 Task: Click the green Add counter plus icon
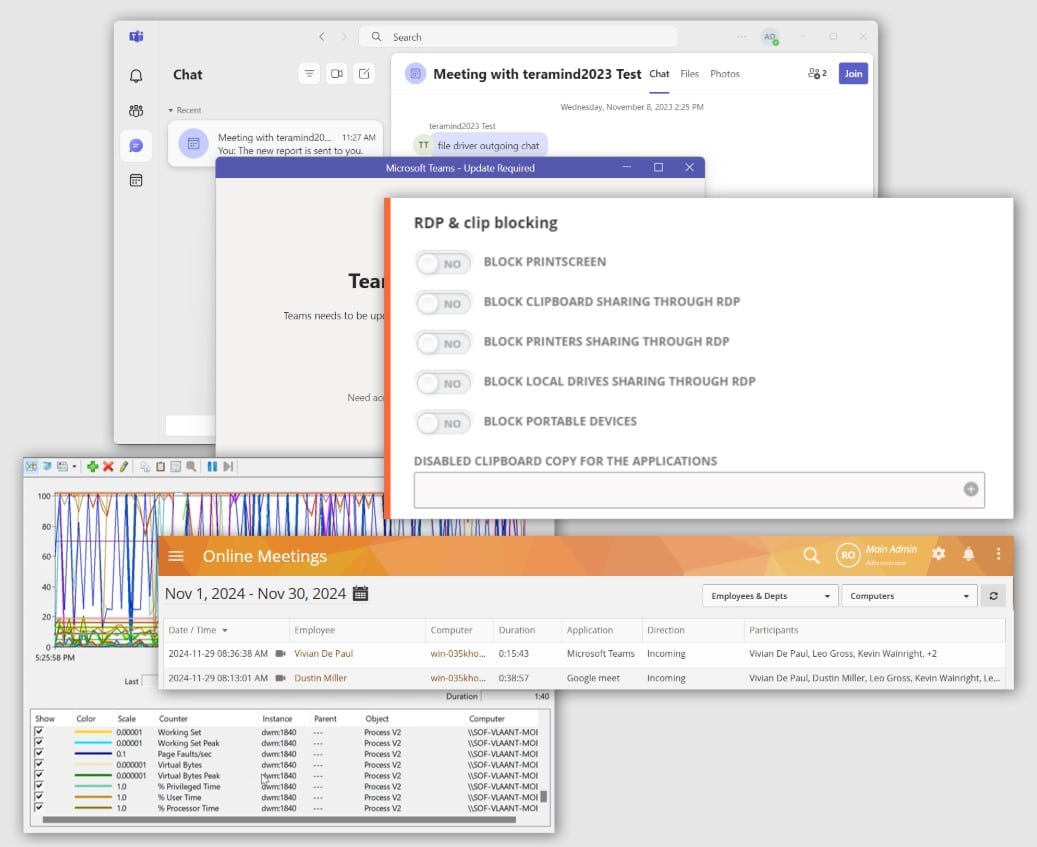pyautogui.click(x=93, y=466)
